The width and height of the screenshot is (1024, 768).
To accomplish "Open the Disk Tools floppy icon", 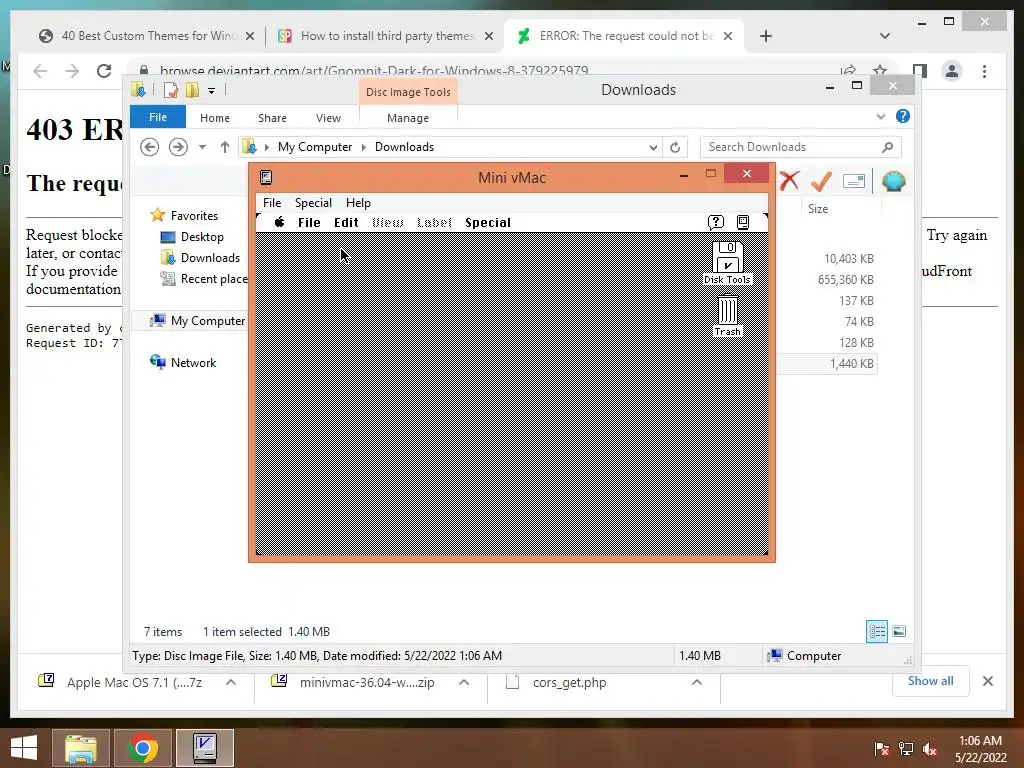I will [x=727, y=262].
